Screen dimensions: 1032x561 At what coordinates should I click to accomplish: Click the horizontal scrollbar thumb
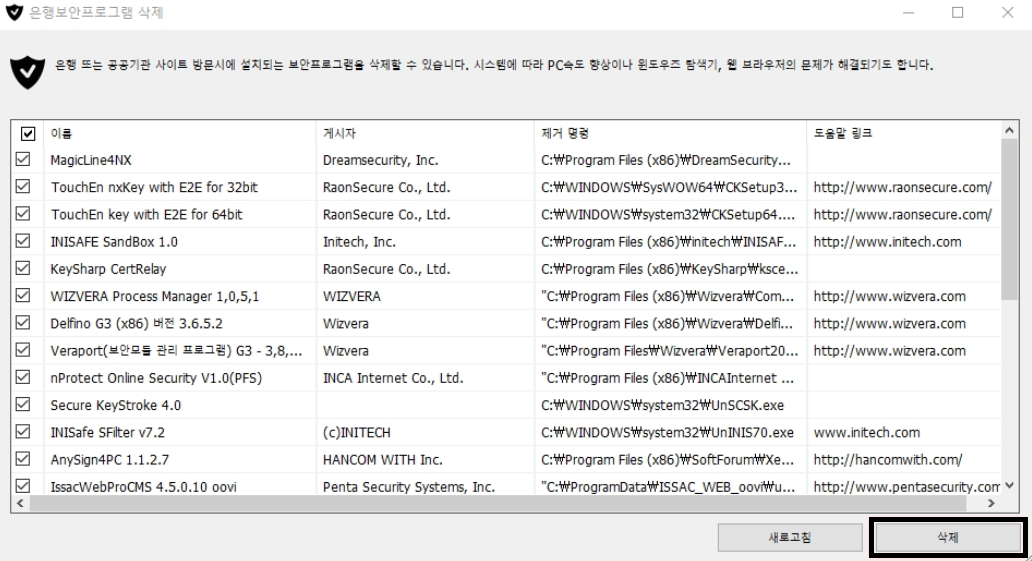point(498,503)
